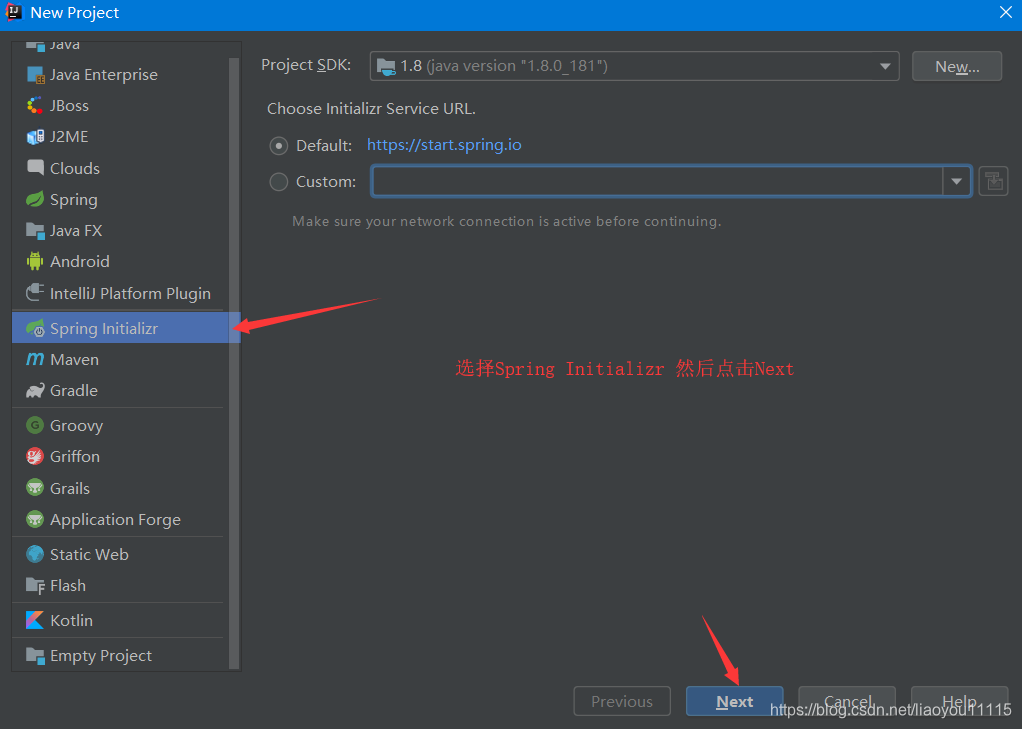Click the Spring Initializr icon
The image size is (1022, 729).
(35, 328)
